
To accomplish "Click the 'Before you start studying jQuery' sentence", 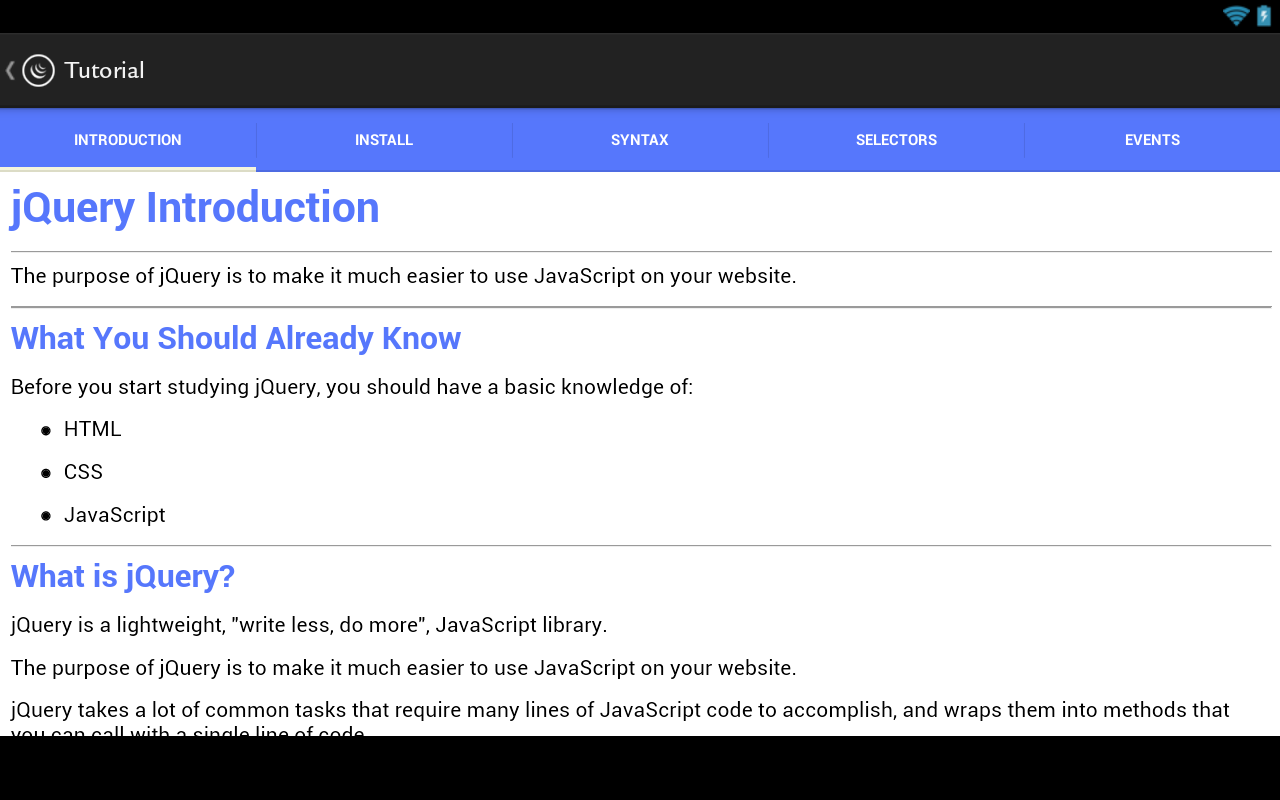I will [352, 387].
